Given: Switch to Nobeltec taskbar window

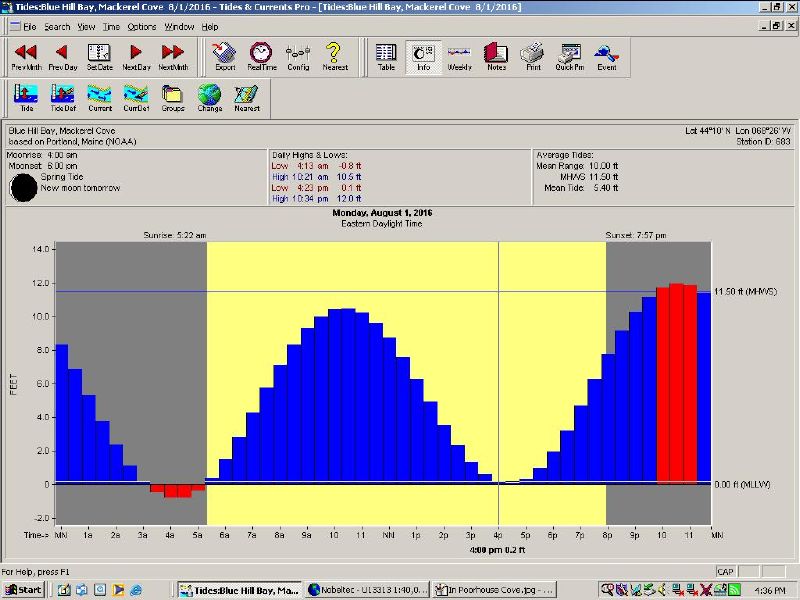Looking at the screenshot, I should (367, 590).
